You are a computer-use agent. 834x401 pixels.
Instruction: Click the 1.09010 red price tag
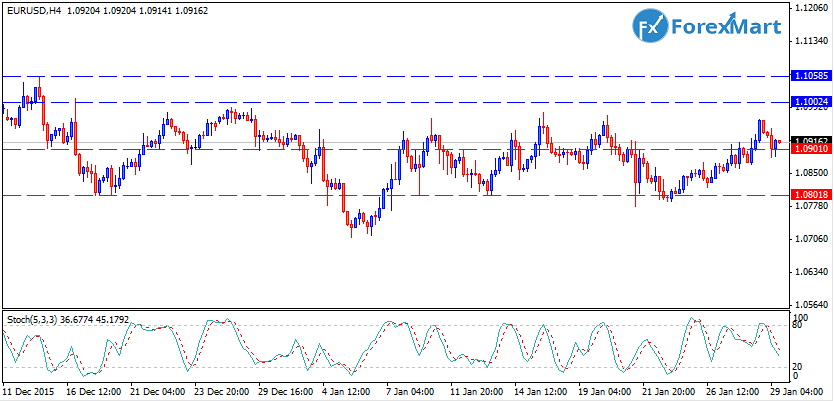(x=809, y=149)
